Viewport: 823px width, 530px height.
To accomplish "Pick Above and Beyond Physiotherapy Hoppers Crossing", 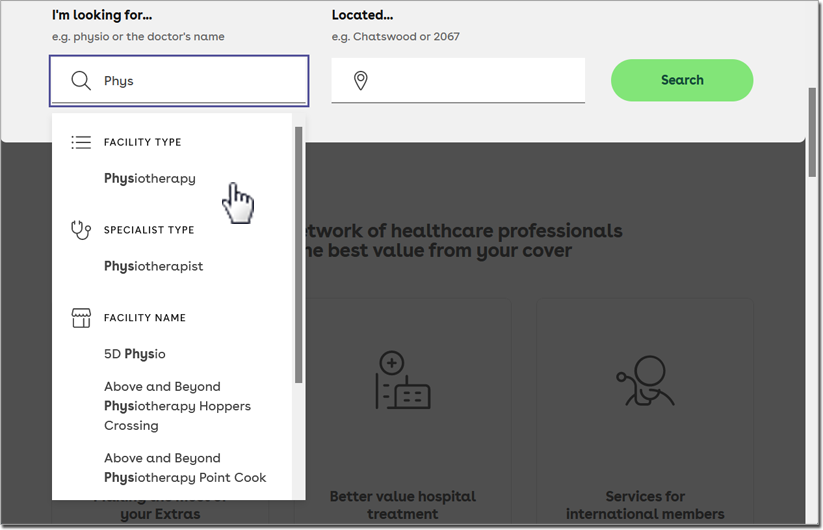I will pyautogui.click(x=177, y=406).
